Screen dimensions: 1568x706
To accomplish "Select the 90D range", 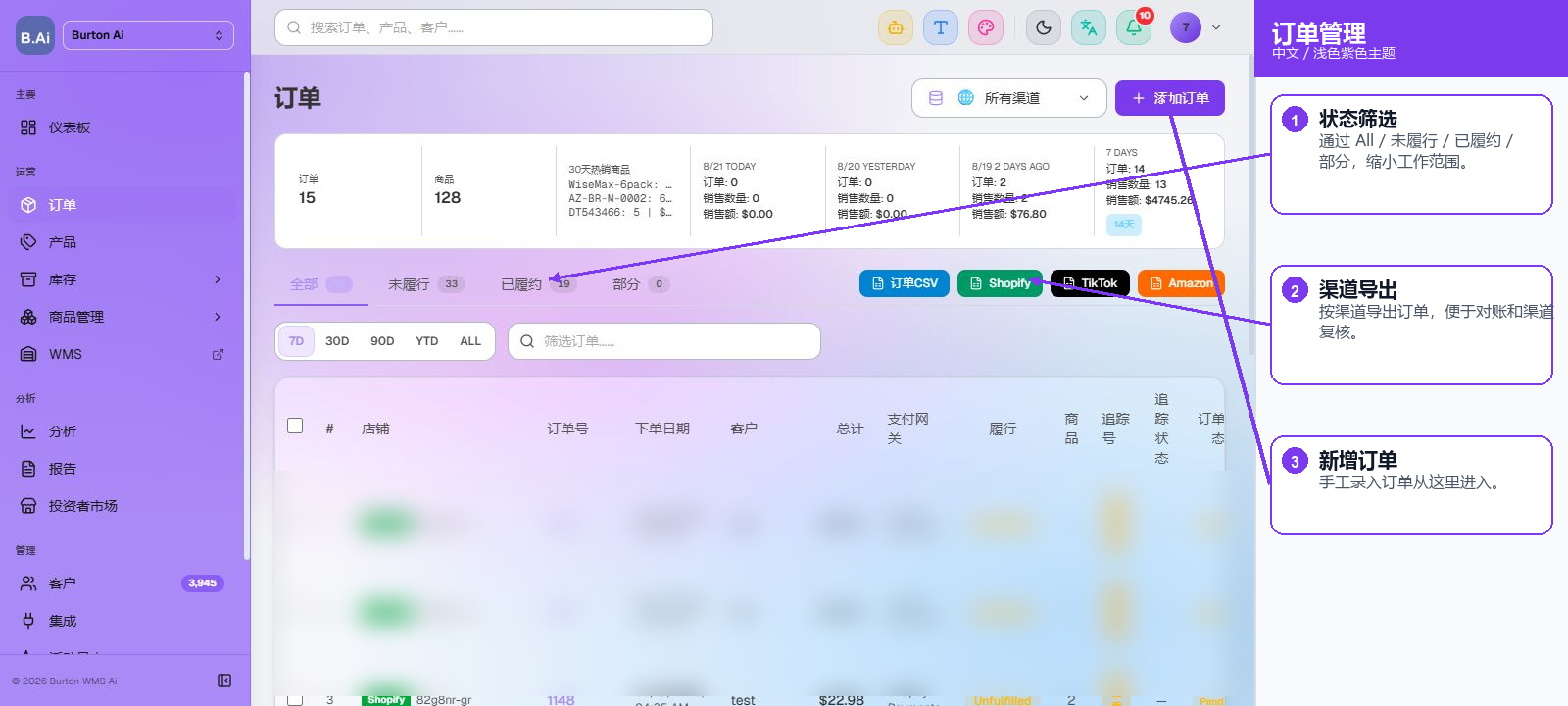I will (x=382, y=341).
